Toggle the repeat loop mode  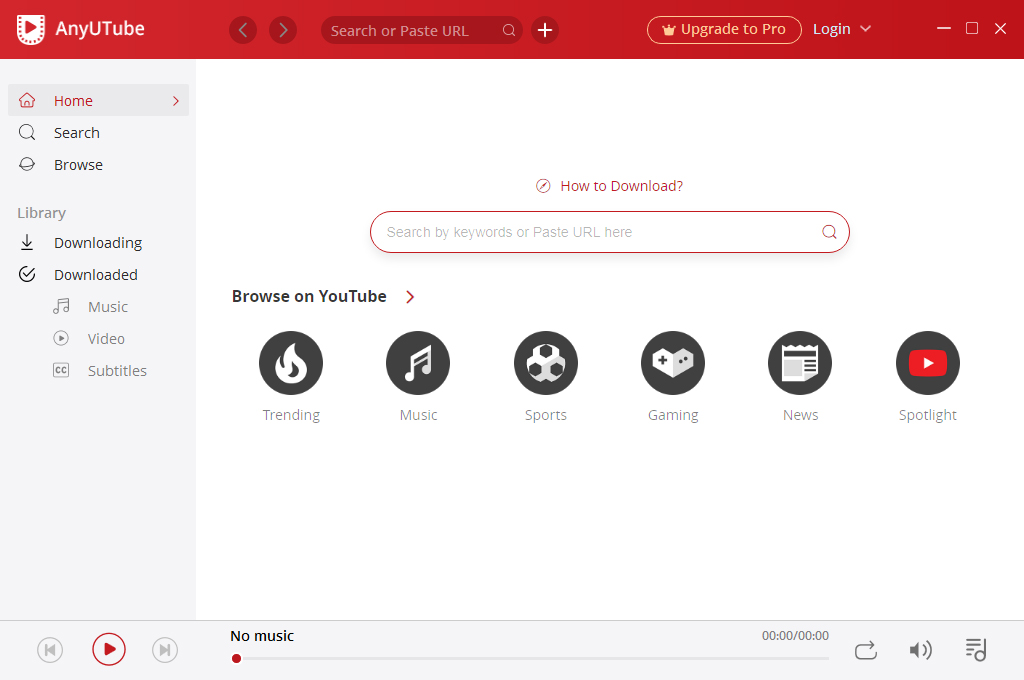[x=866, y=651]
